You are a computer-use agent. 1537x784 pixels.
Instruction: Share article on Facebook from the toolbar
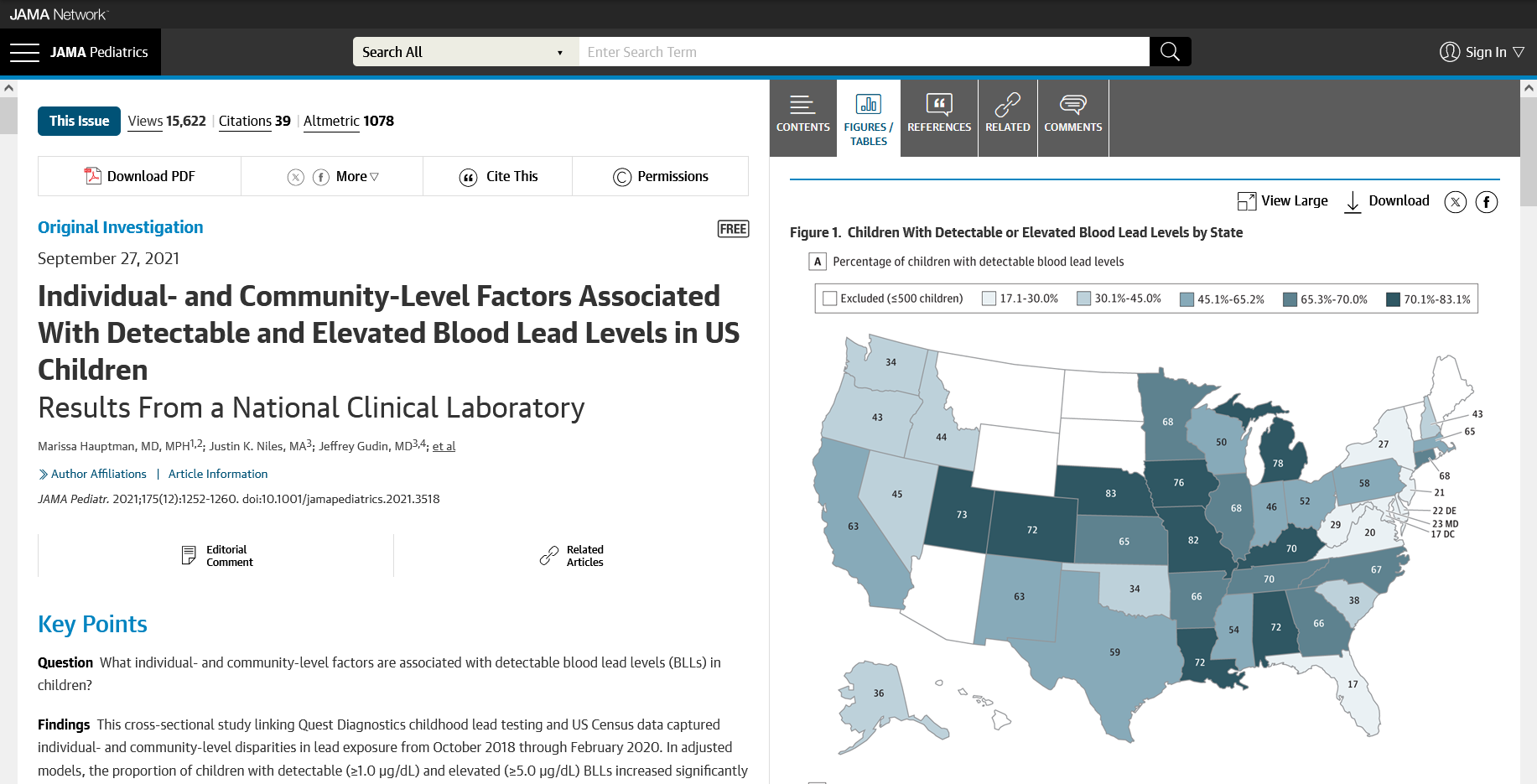click(x=320, y=177)
